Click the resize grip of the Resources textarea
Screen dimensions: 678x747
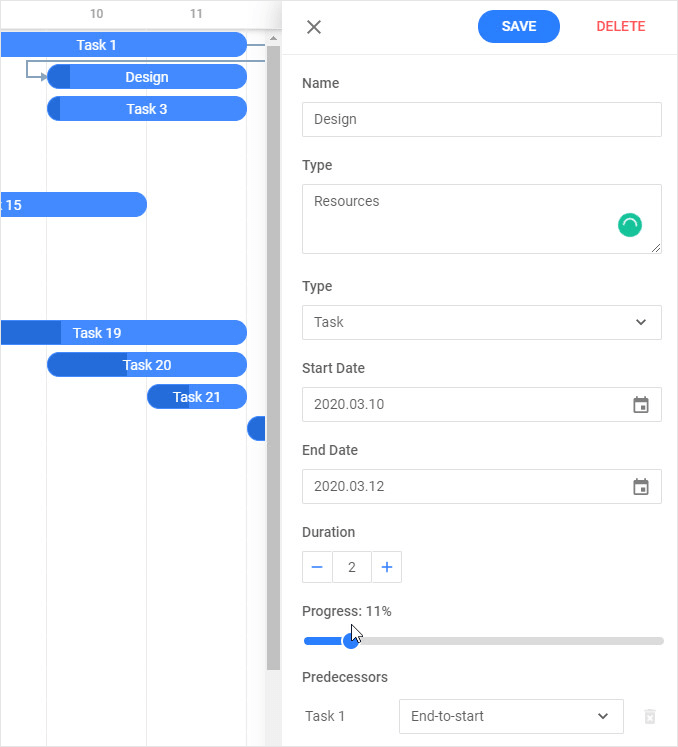click(x=656, y=248)
